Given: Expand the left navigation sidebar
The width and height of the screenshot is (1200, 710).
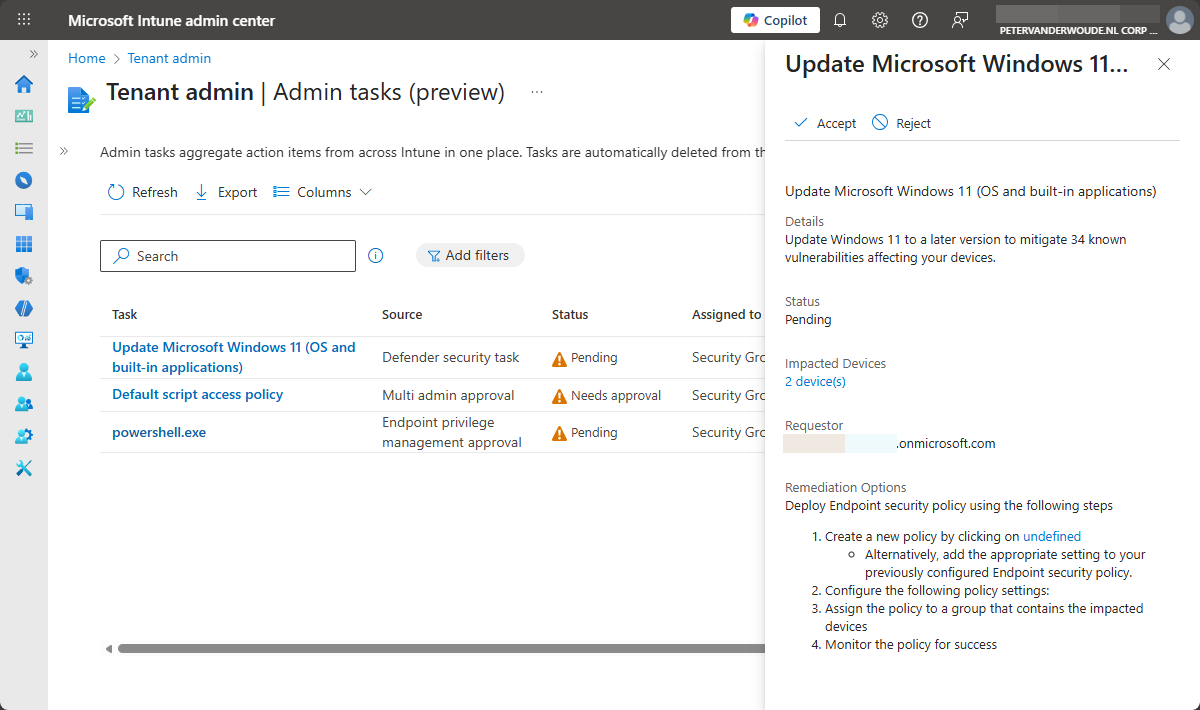Looking at the screenshot, I should tap(33, 54).
